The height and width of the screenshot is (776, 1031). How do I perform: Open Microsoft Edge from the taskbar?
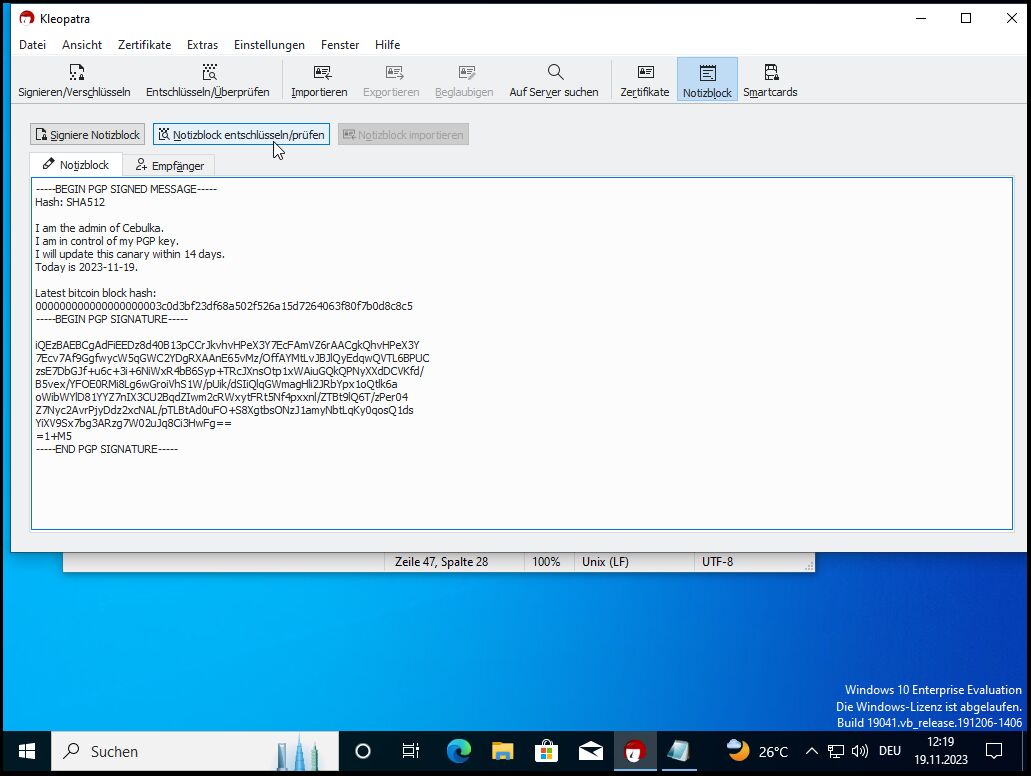459,751
